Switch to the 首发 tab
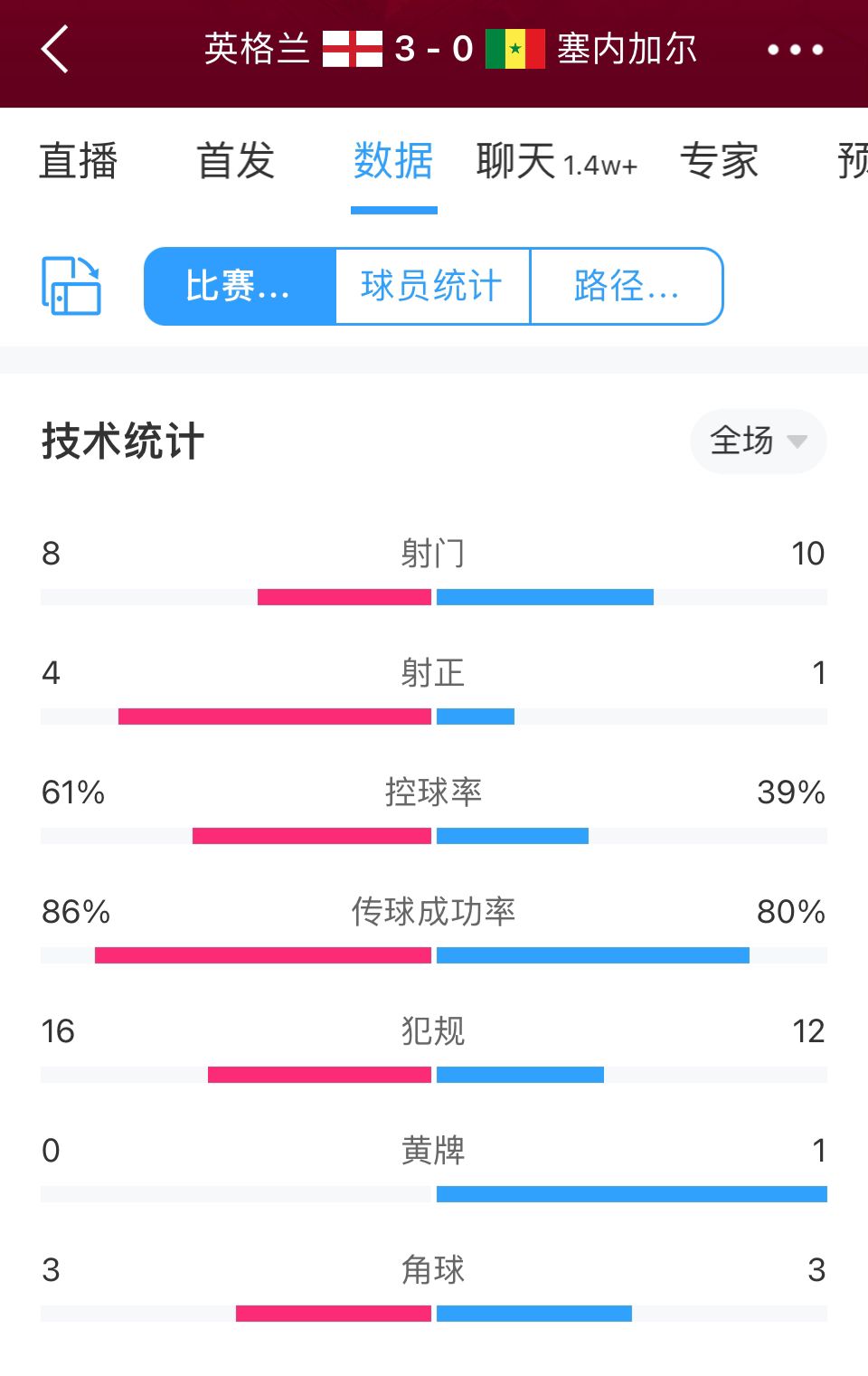Screen dimensions: 868x1376 pyautogui.click(x=236, y=161)
